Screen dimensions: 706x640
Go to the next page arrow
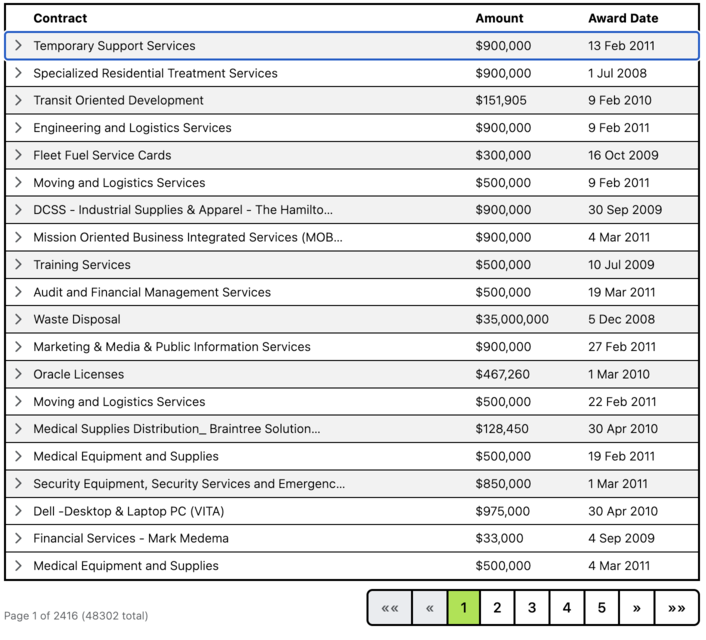(636, 608)
